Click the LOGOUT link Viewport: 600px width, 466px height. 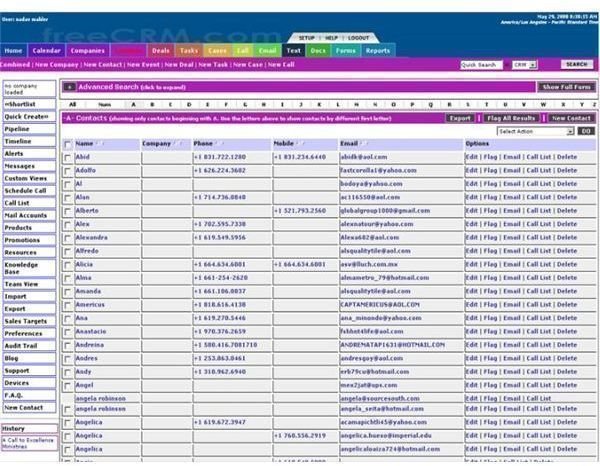[x=359, y=38]
